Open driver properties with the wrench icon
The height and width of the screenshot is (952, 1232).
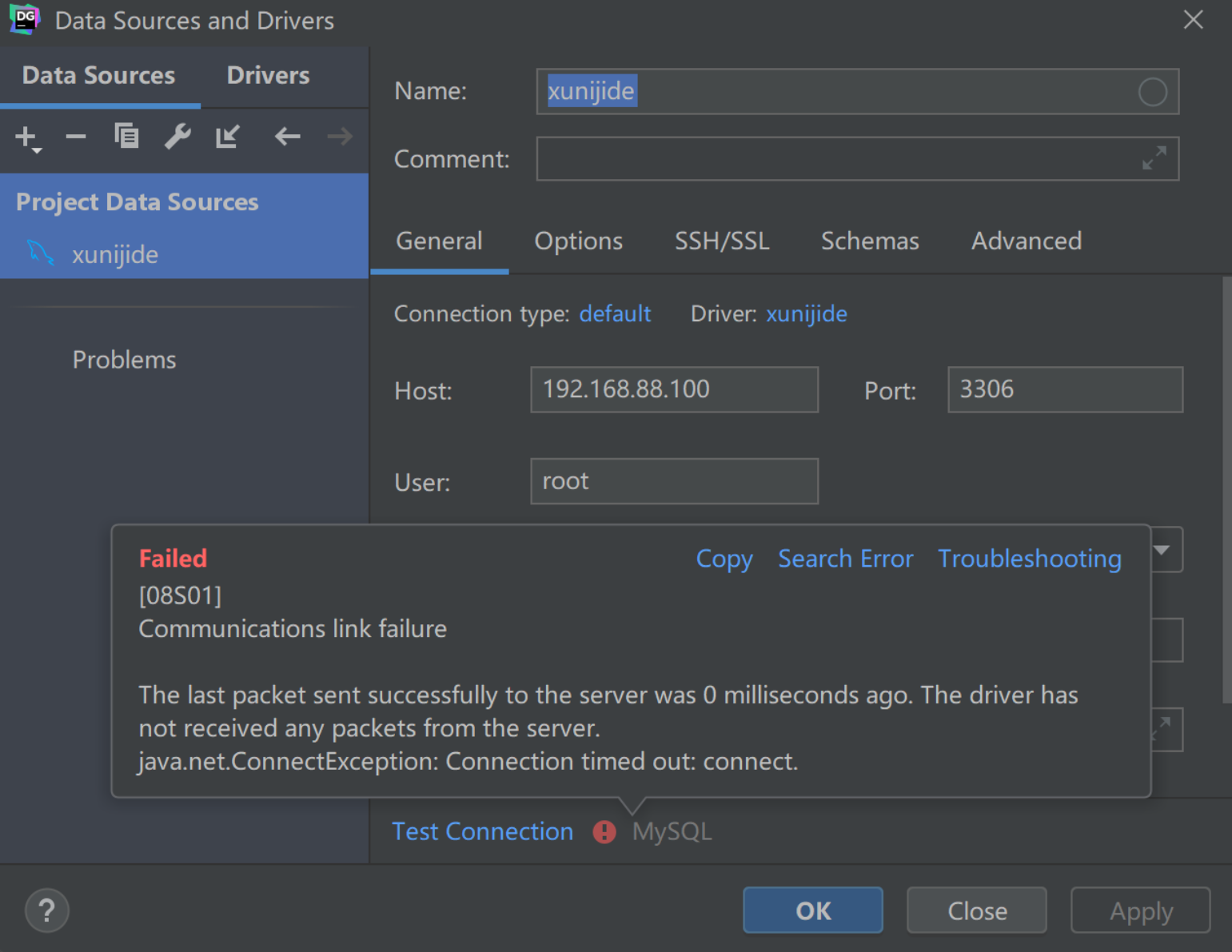(x=177, y=136)
